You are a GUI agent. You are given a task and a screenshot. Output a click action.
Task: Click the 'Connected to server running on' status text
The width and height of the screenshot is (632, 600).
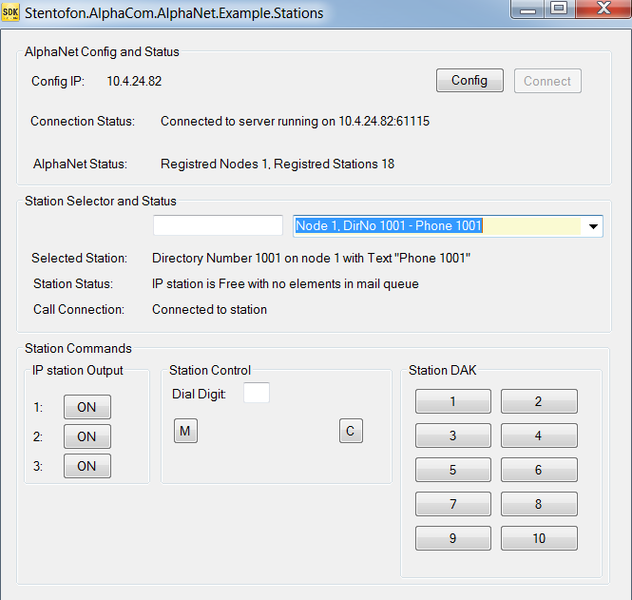pos(295,121)
